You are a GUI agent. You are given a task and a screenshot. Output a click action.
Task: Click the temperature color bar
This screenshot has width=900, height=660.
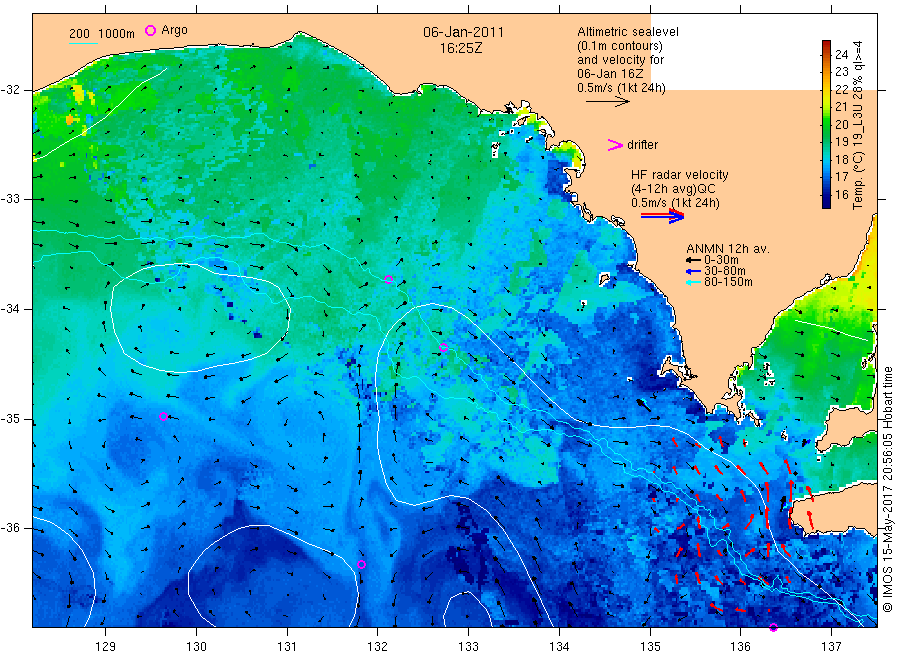tap(827, 124)
